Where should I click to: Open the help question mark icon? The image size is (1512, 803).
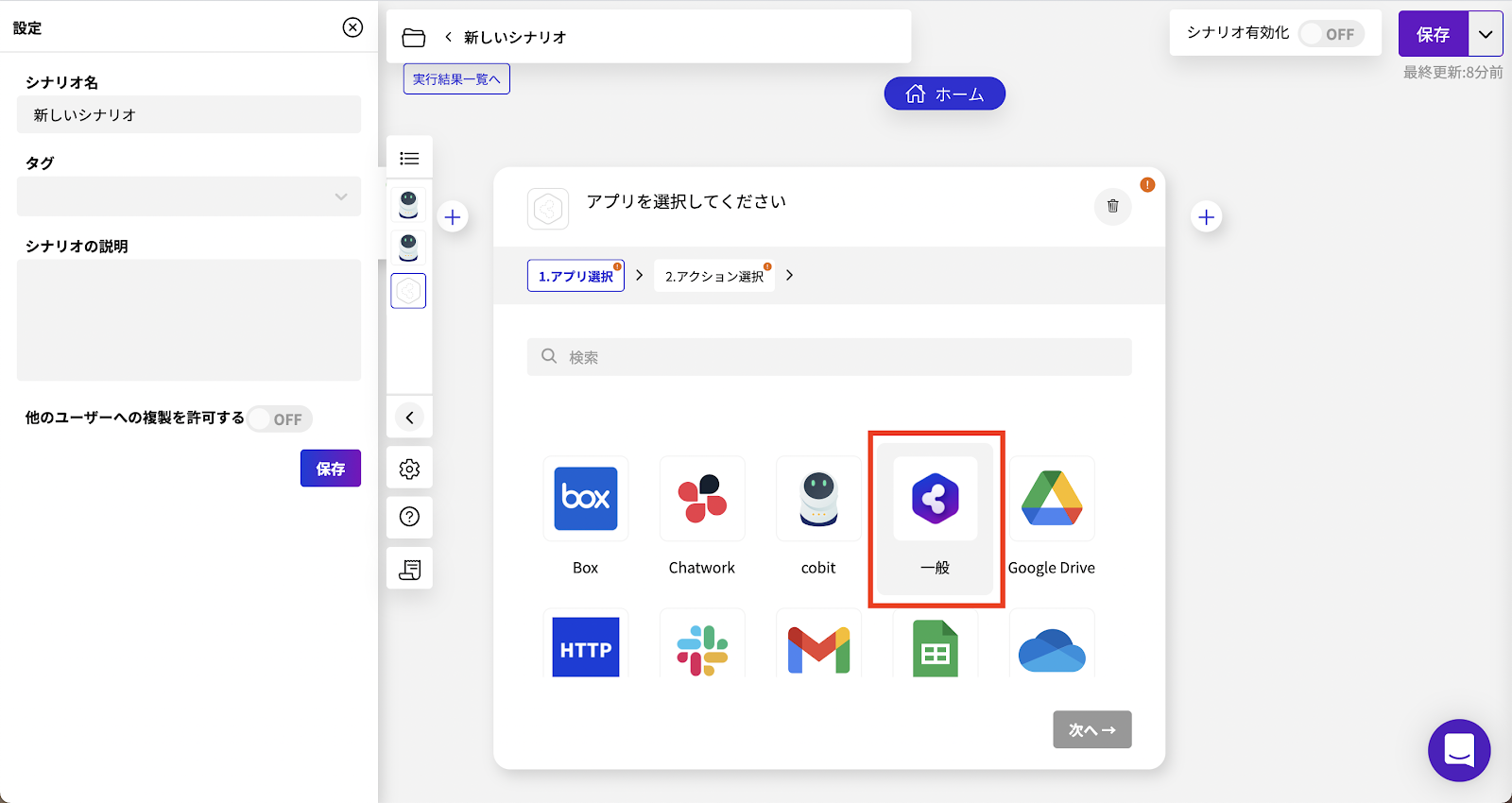(x=409, y=517)
